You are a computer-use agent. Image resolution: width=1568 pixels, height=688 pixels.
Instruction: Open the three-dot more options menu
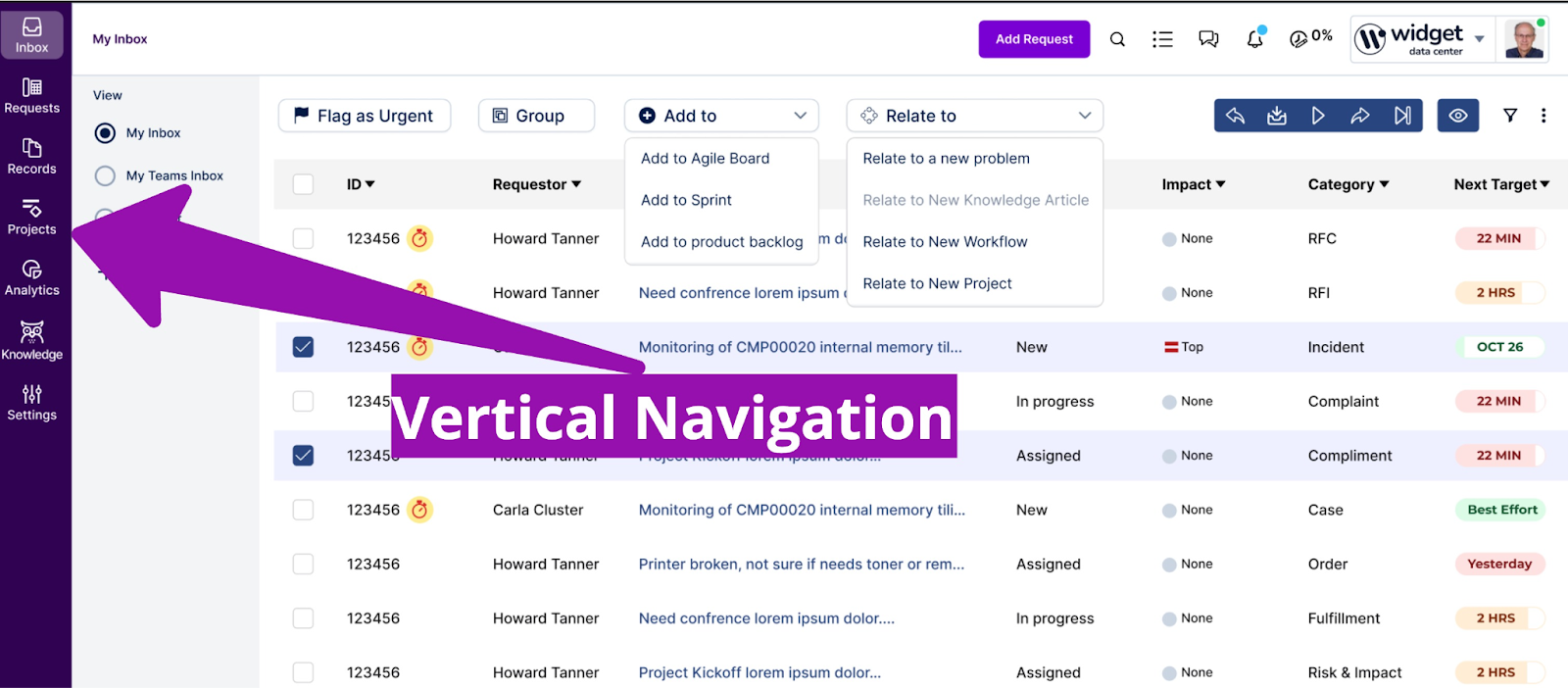click(x=1543, y=116)
